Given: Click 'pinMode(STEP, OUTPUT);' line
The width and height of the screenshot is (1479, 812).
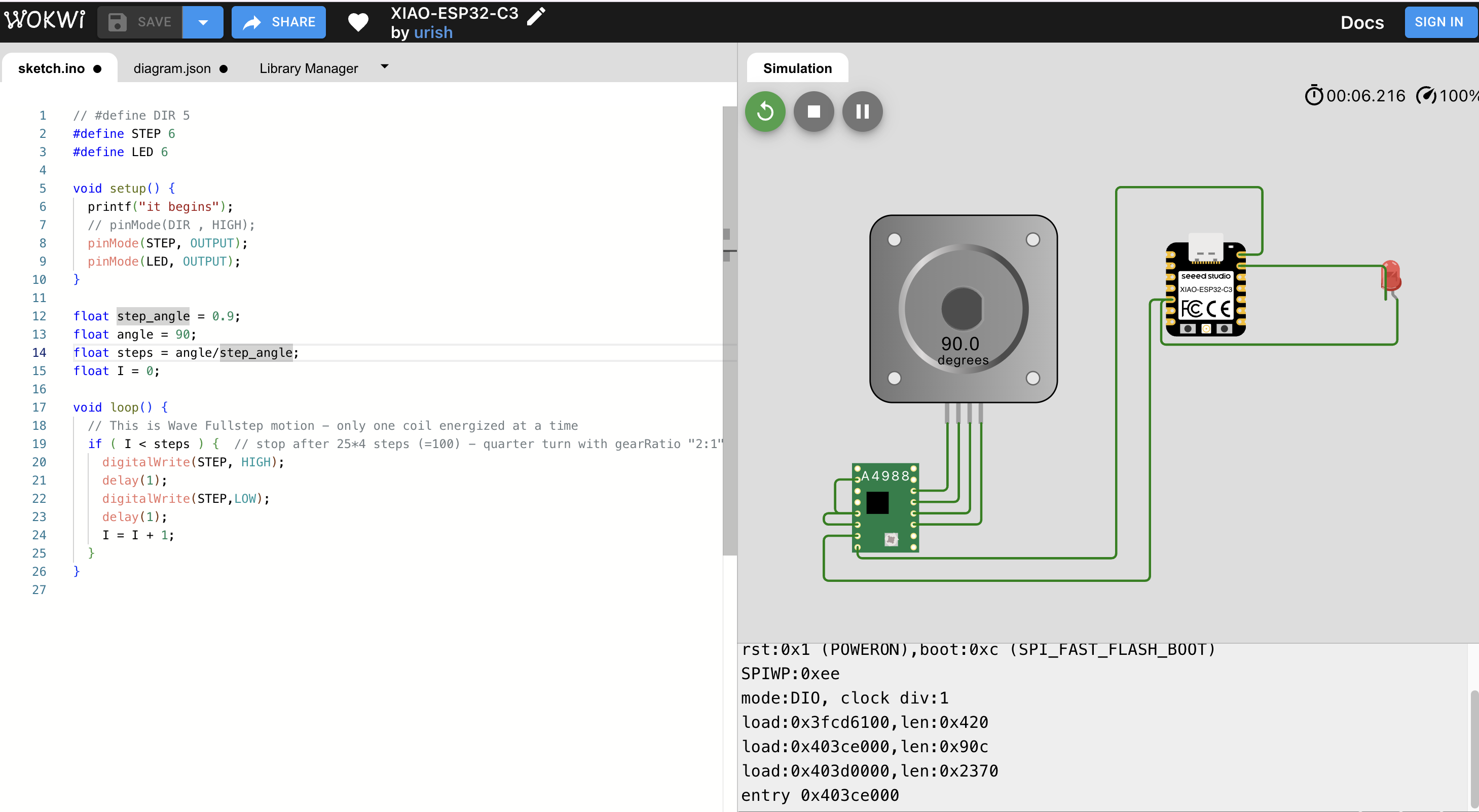Looking at the screenshot, I should tap(168, 243).
